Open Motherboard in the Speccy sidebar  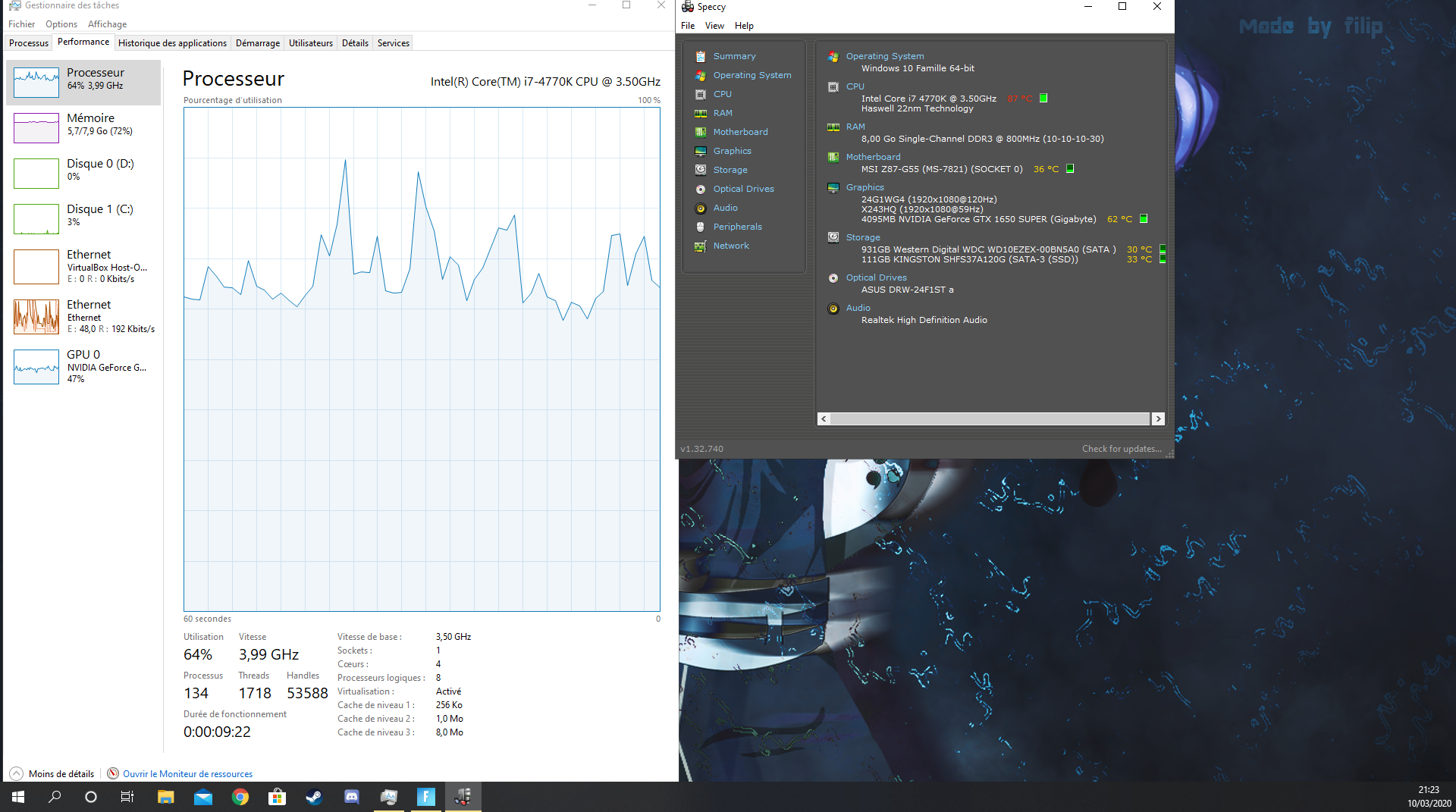740,132
